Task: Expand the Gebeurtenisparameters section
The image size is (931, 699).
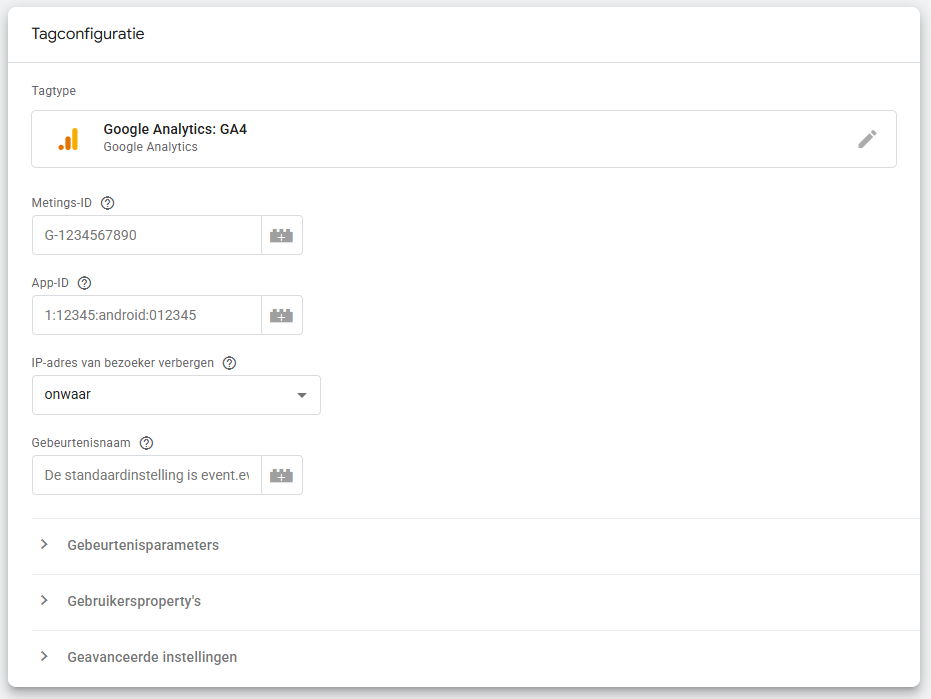Action: tap(143, 545)
